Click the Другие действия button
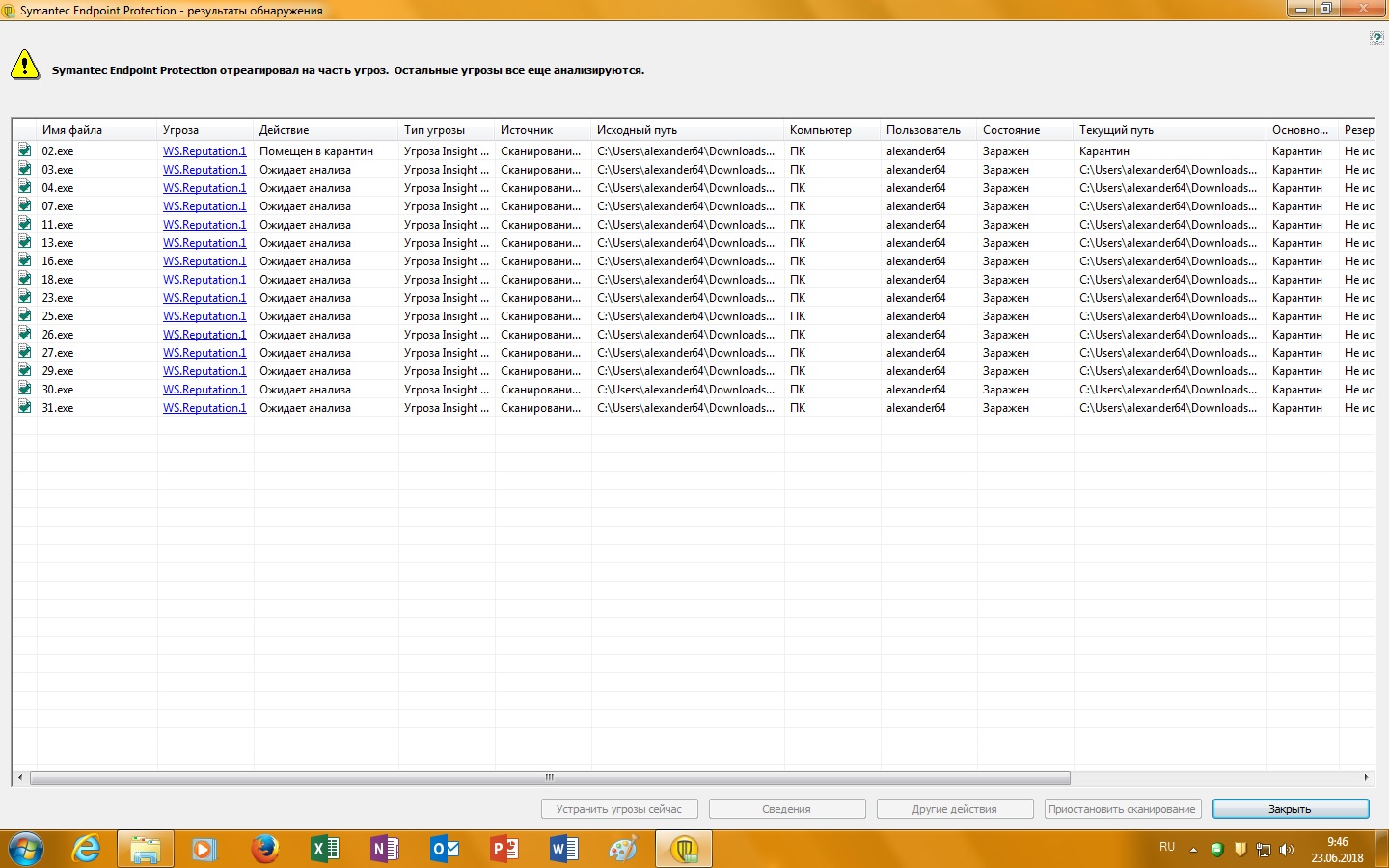 955,809
